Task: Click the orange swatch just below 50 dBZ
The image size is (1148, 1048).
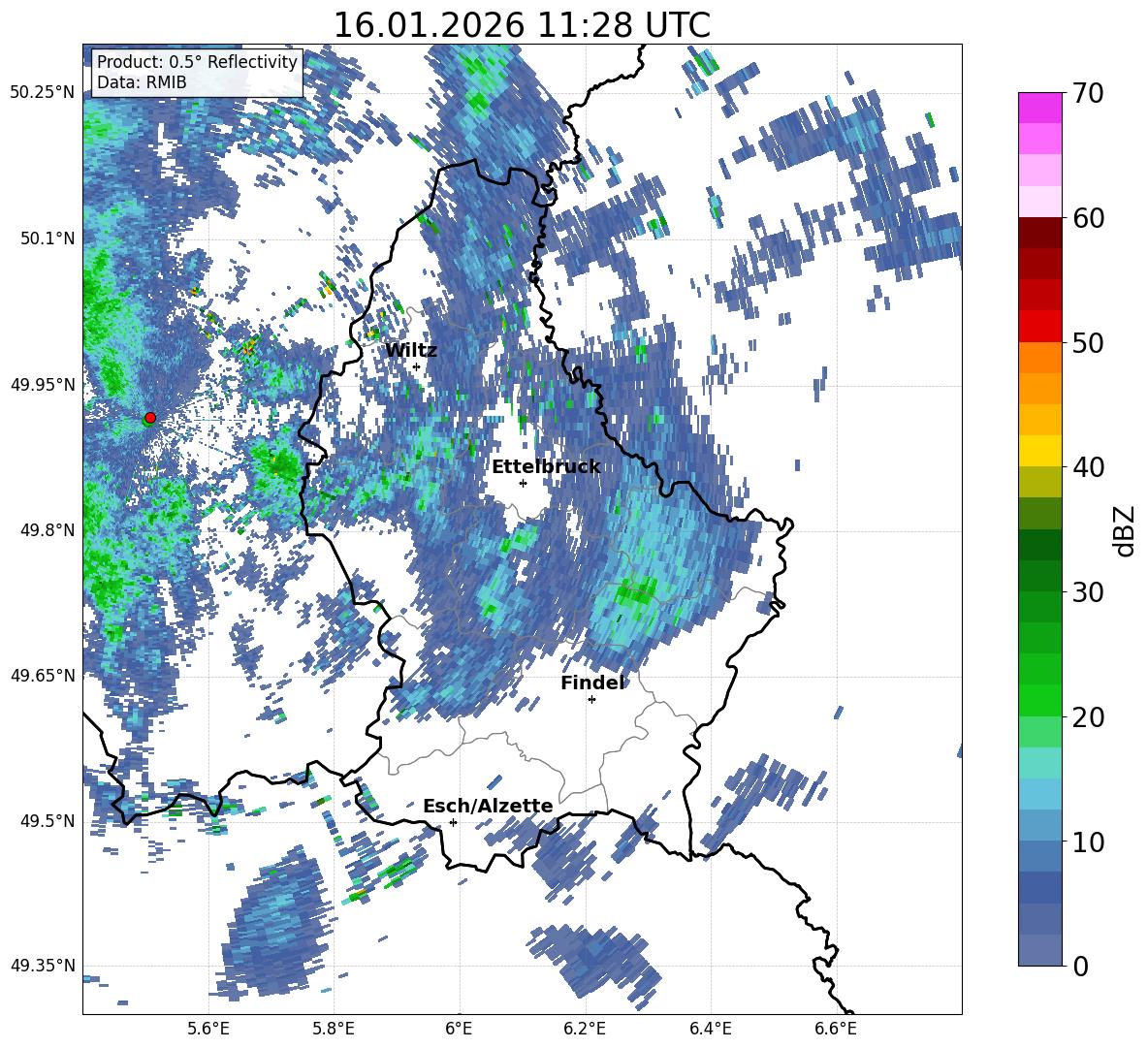Action: click(x=1039, y=357)
